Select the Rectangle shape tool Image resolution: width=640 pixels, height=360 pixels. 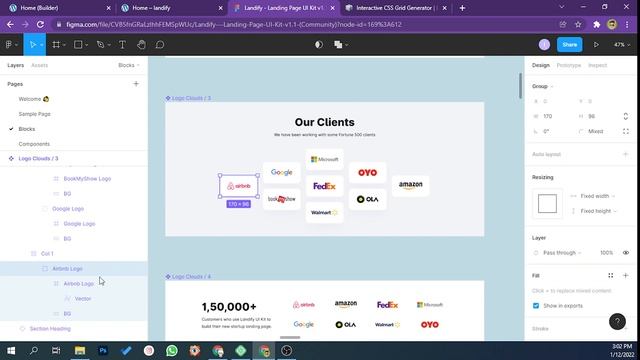pos(78,44)
